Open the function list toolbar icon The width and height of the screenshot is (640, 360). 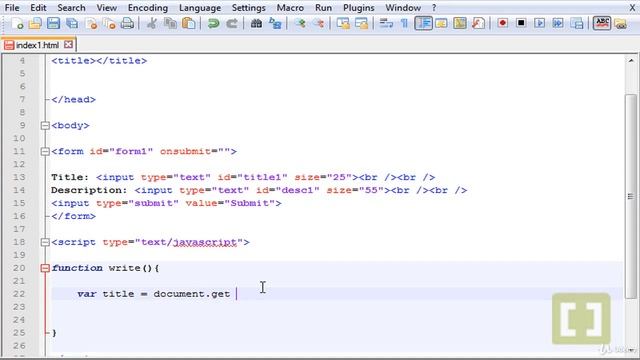coord(478,23)
